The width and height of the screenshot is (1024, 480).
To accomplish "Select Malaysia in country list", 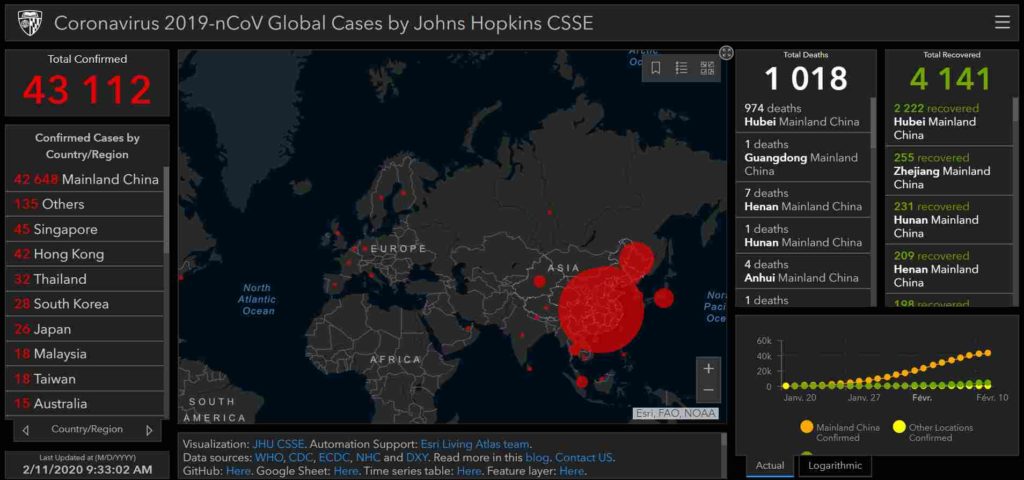I will [x=84, y=354].
